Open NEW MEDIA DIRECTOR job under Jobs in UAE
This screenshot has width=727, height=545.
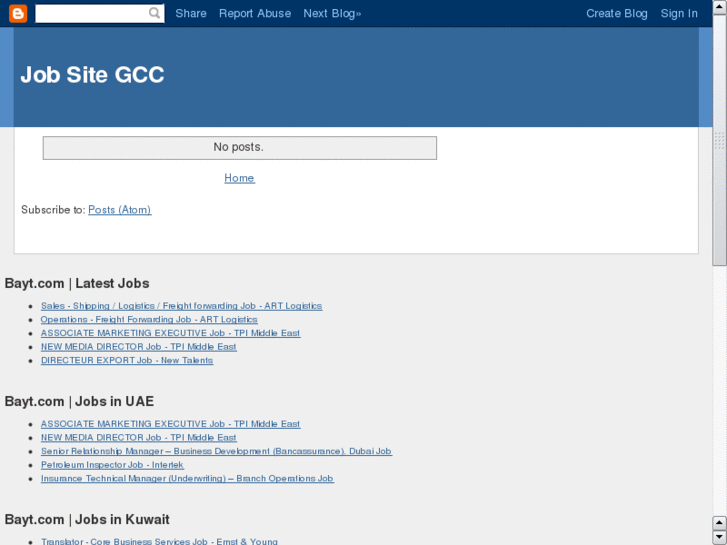click(139, 437)
